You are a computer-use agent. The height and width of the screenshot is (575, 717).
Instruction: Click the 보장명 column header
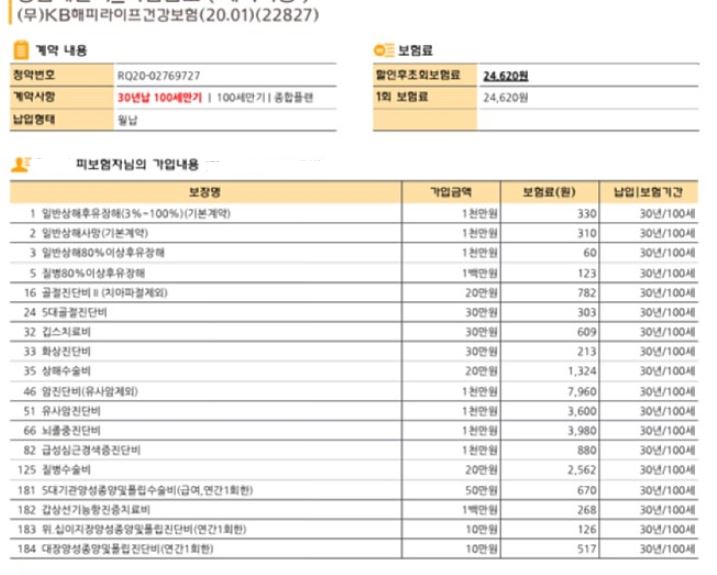205,192
